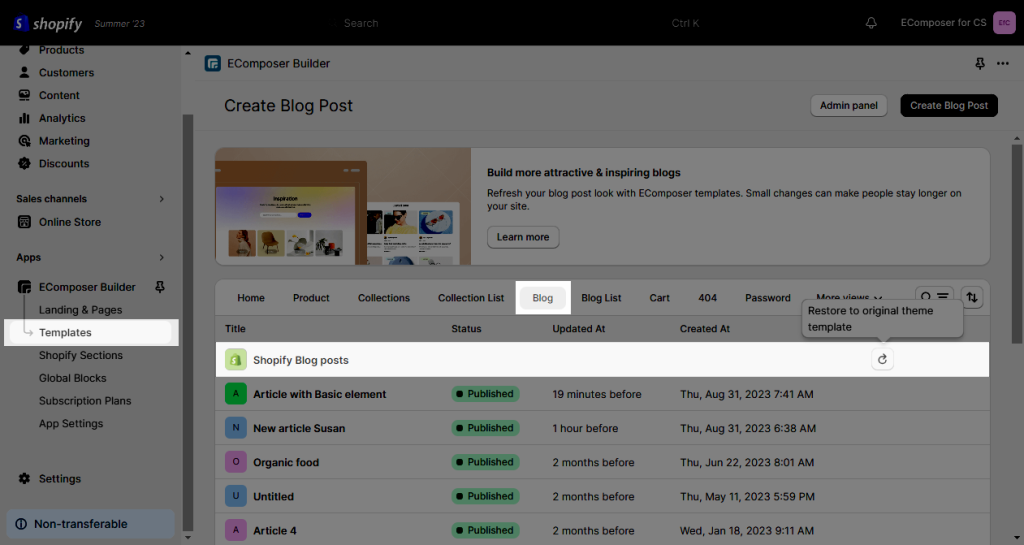Restore Shopify Blog posts to original template
The width and height of the screenshot is (1024, 545).
(882, 360)
